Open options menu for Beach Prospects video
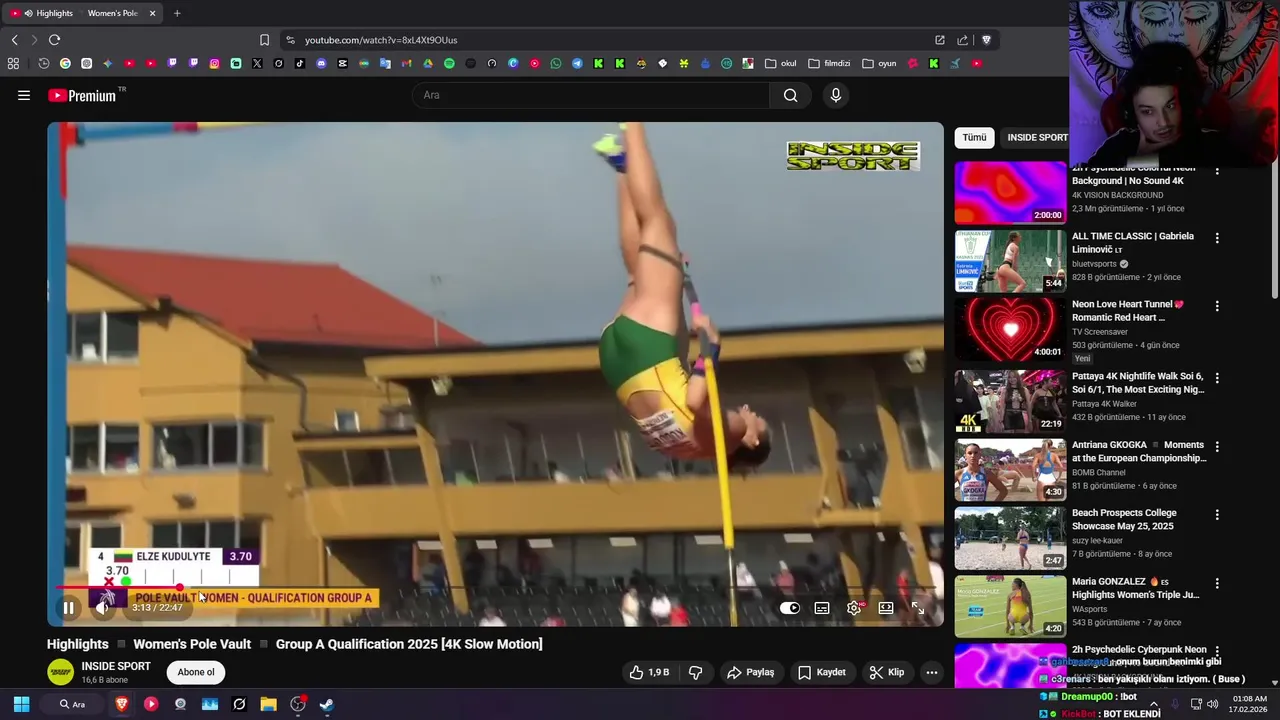Viewport: 1280px width, 720px height. click(x=1217, y=514)
